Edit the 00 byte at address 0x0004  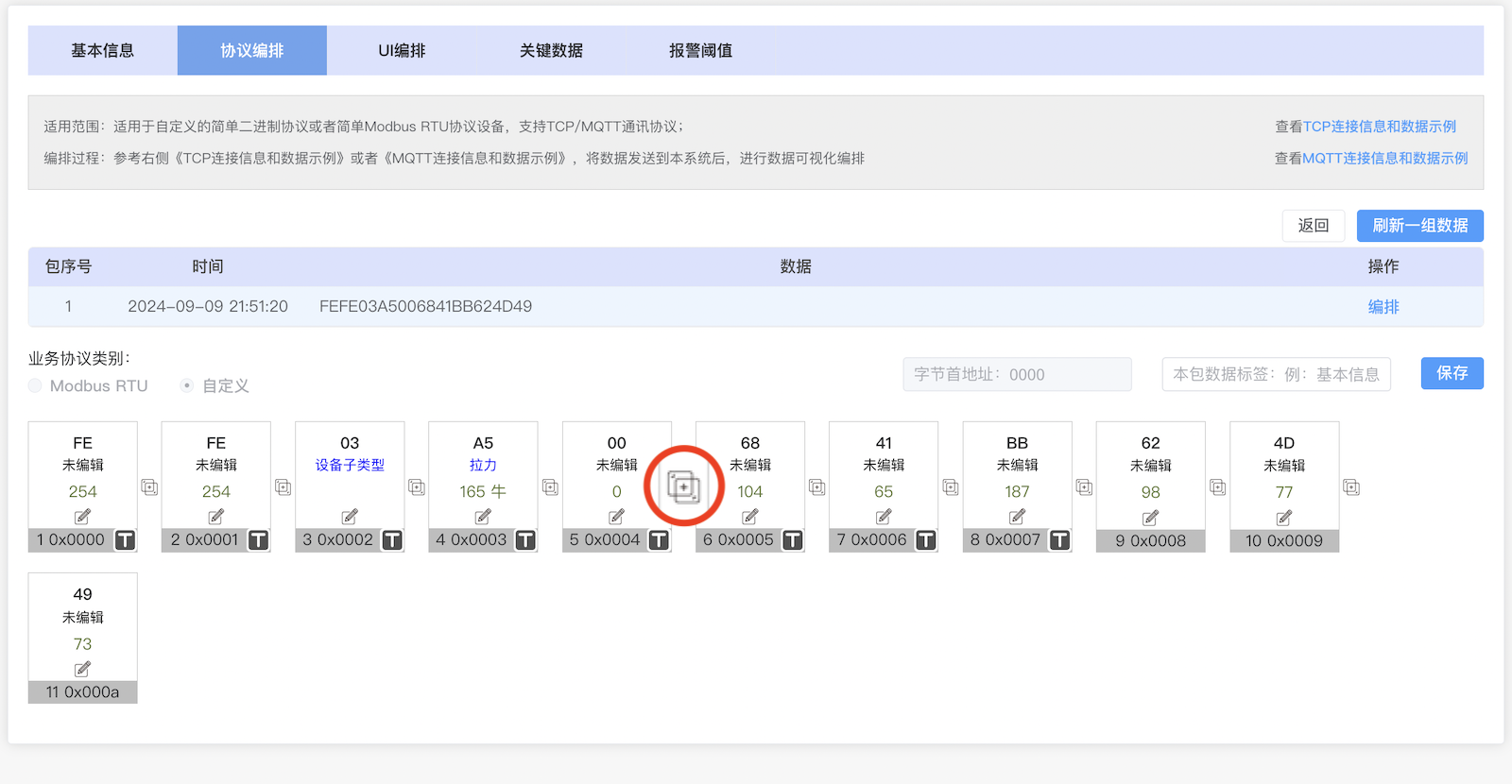[x=616, y=517]
